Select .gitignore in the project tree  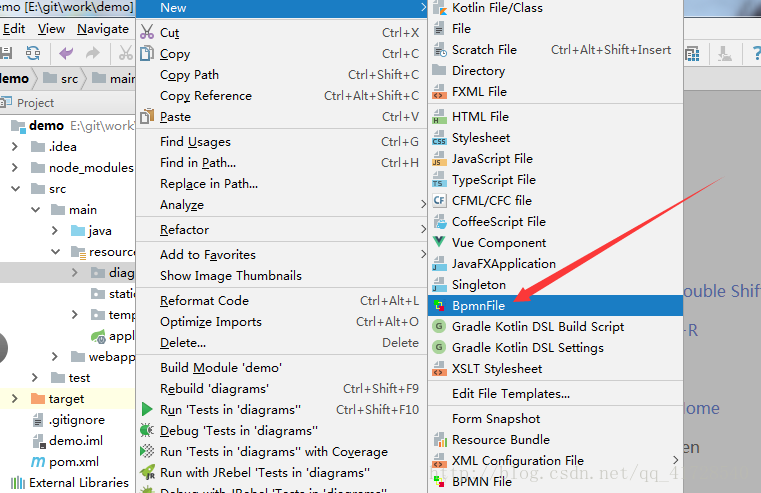[77, 420]
